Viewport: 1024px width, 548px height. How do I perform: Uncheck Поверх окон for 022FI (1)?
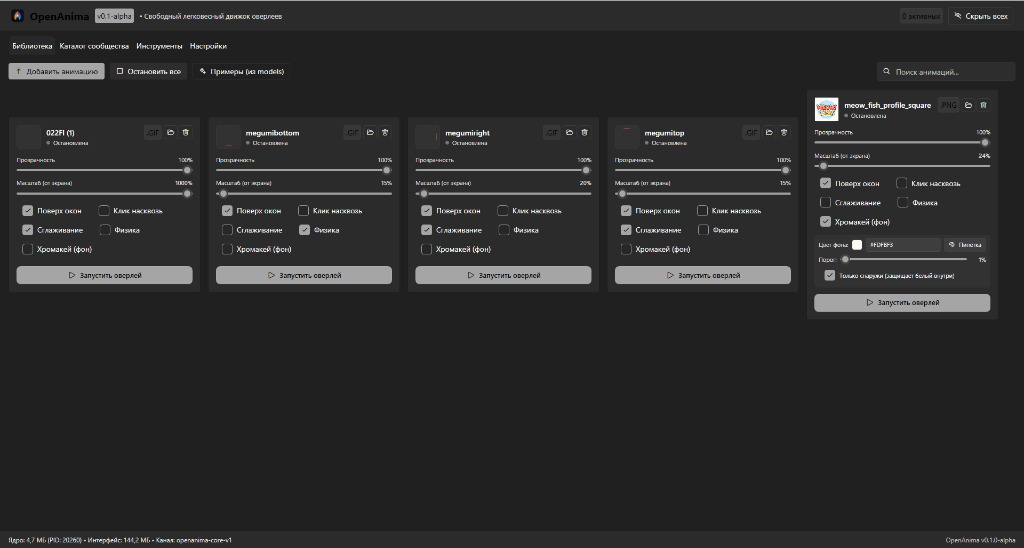27,210
